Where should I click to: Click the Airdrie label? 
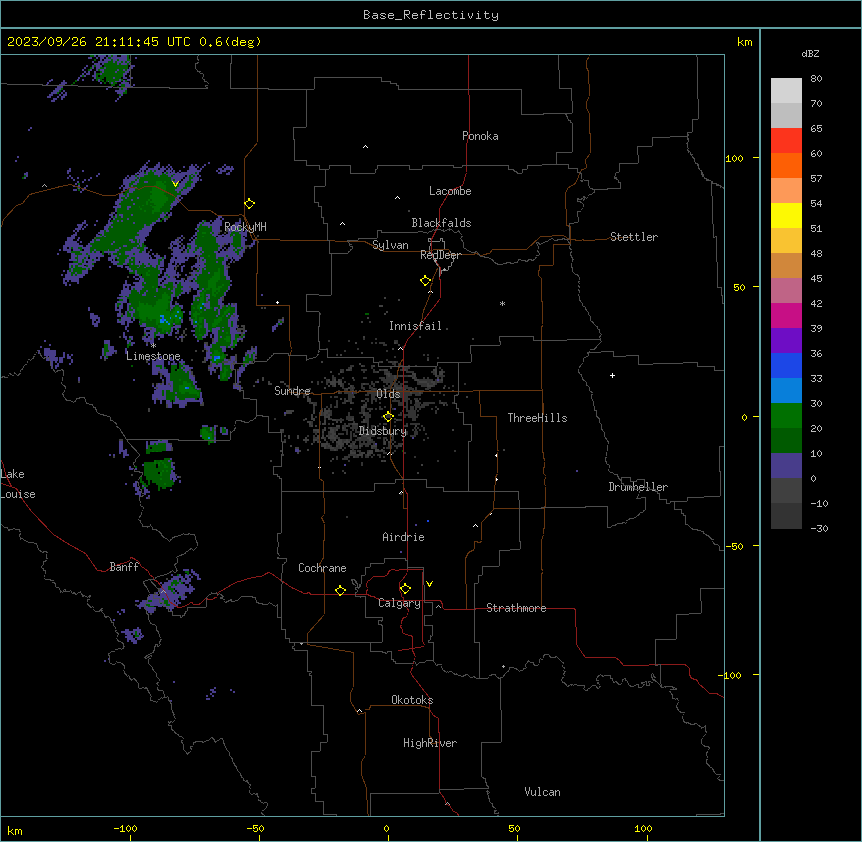click(x=404, y=537)
